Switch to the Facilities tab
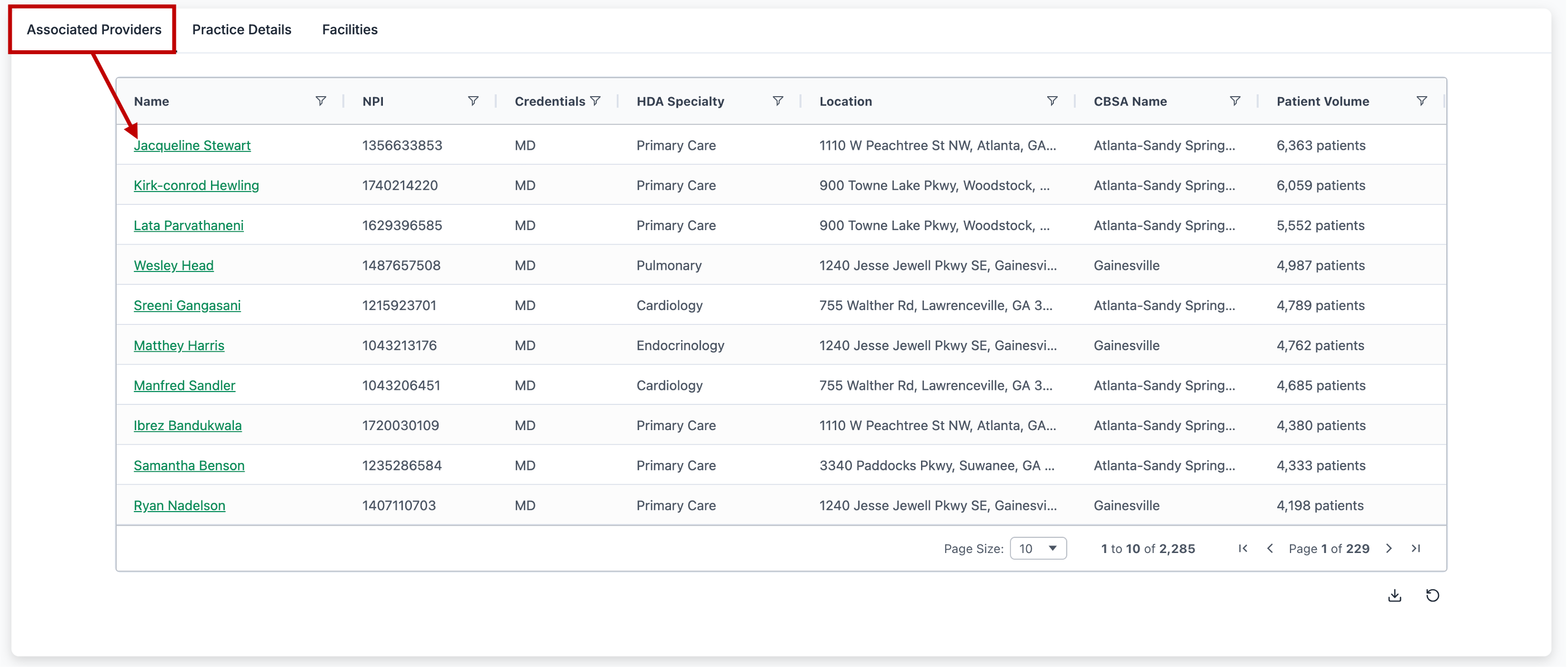This screenshot has height=668, width=1568. pyautogui.click(x=349, y=29)
